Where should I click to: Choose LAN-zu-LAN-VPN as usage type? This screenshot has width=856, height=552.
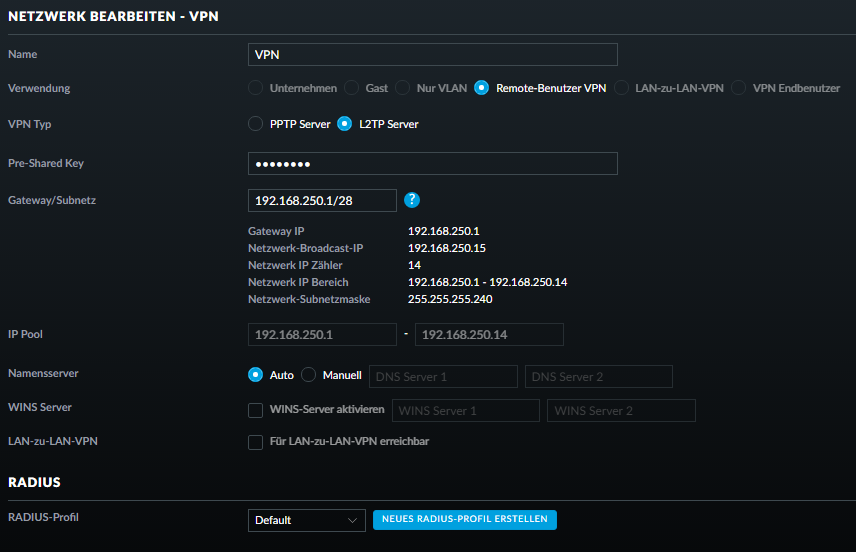tap(622, 88)
